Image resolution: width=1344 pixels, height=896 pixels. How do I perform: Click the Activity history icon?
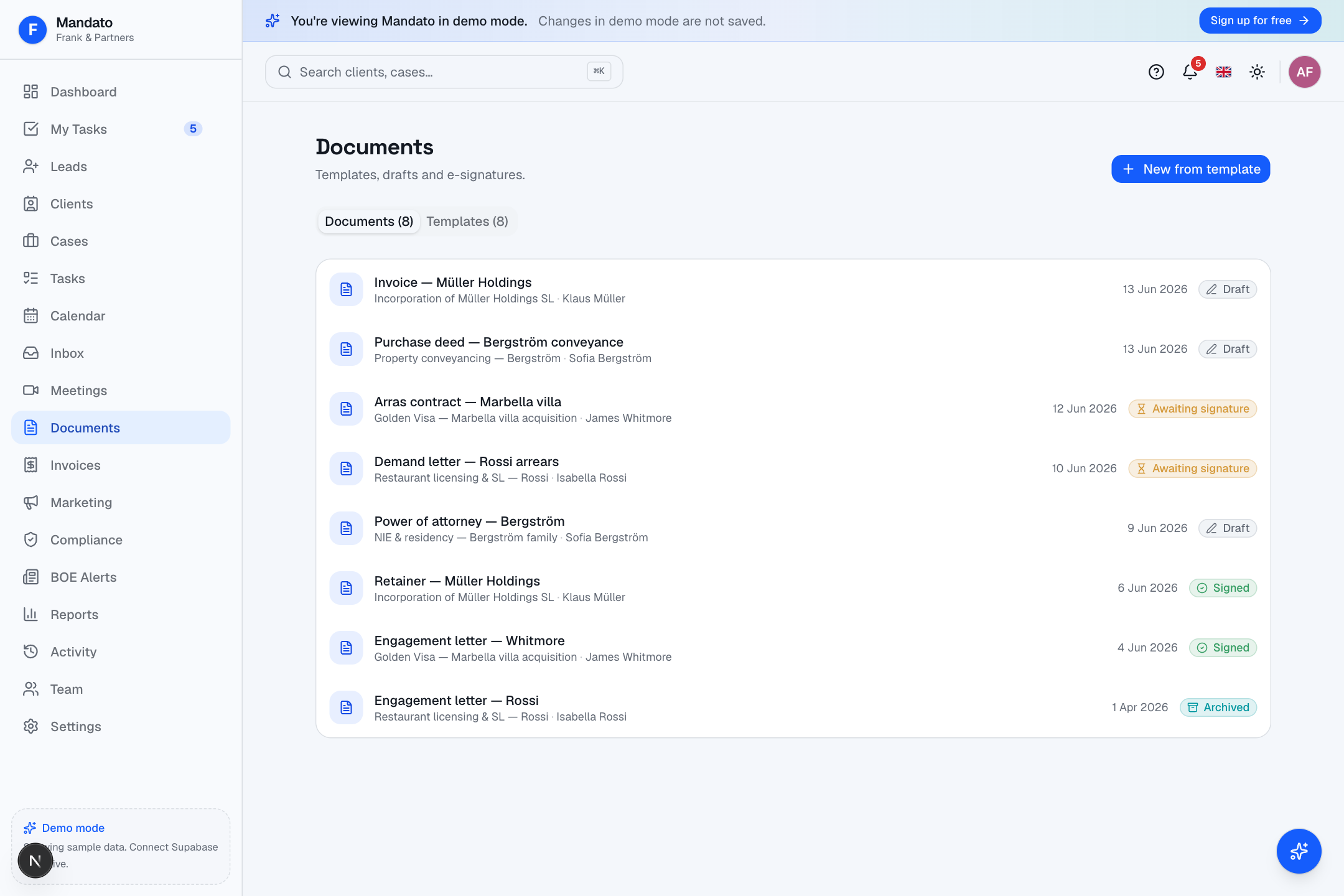pyautogui.click(x=30, y=652)
